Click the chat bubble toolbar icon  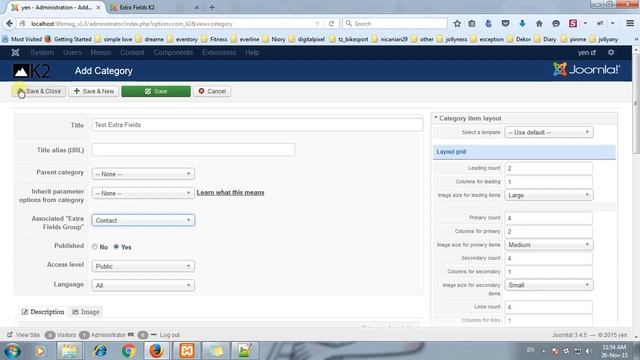point(556,24)
